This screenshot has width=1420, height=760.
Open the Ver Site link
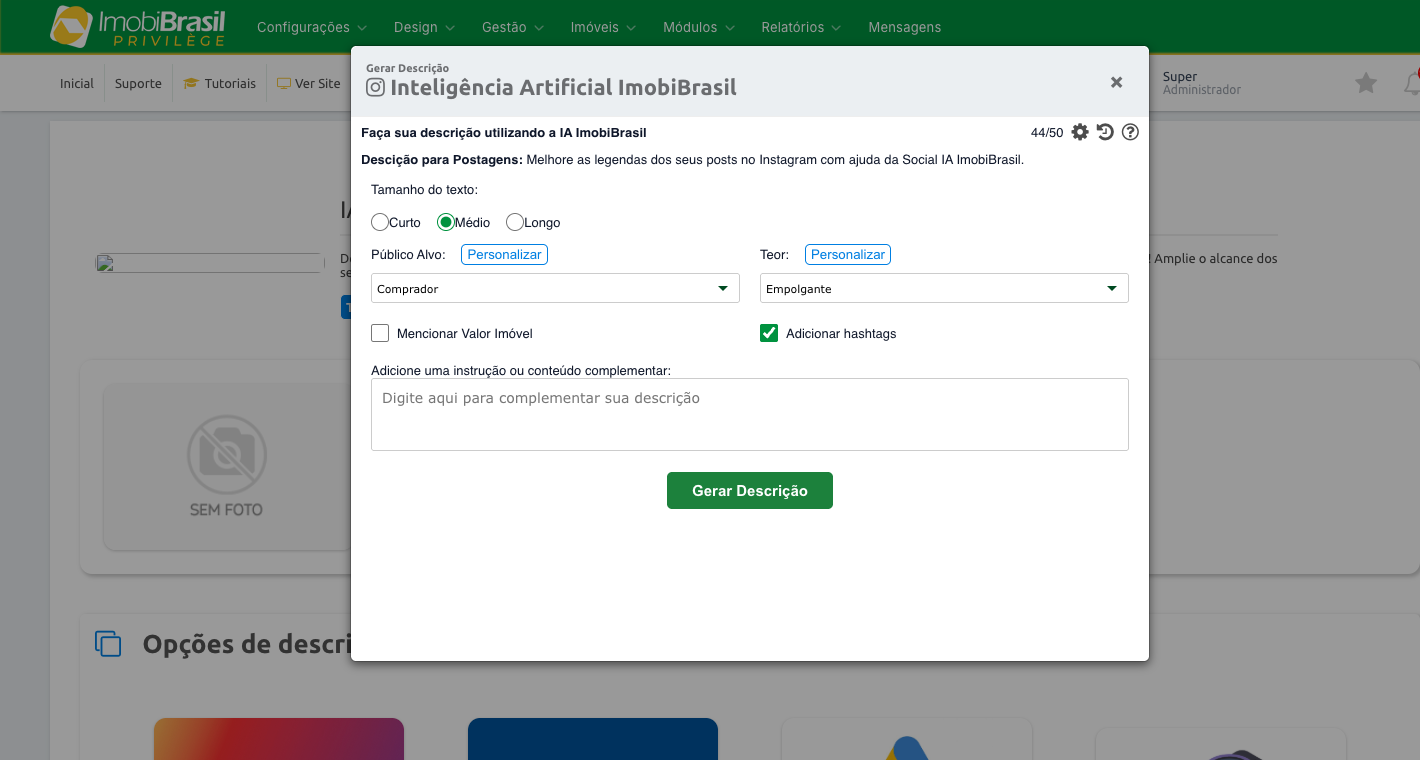309,83
